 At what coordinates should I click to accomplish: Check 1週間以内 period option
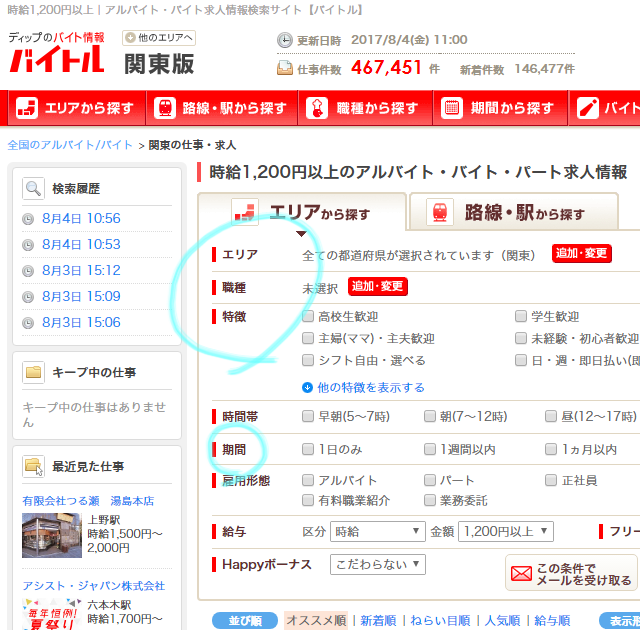click(x=430, y=450)
